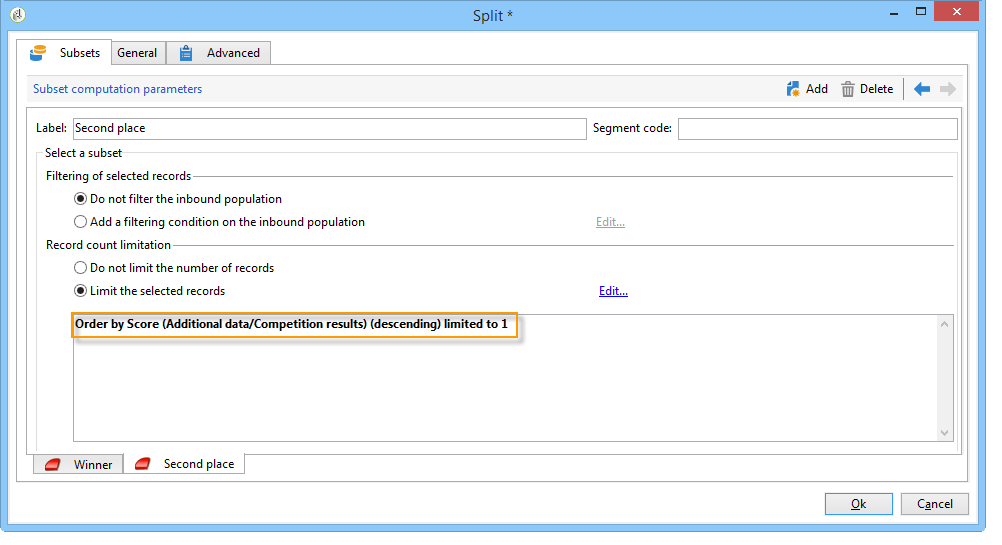The height and width of the screenshot is (545, 1002).
Task: Select the Second place subset tab
Action: 184,464
